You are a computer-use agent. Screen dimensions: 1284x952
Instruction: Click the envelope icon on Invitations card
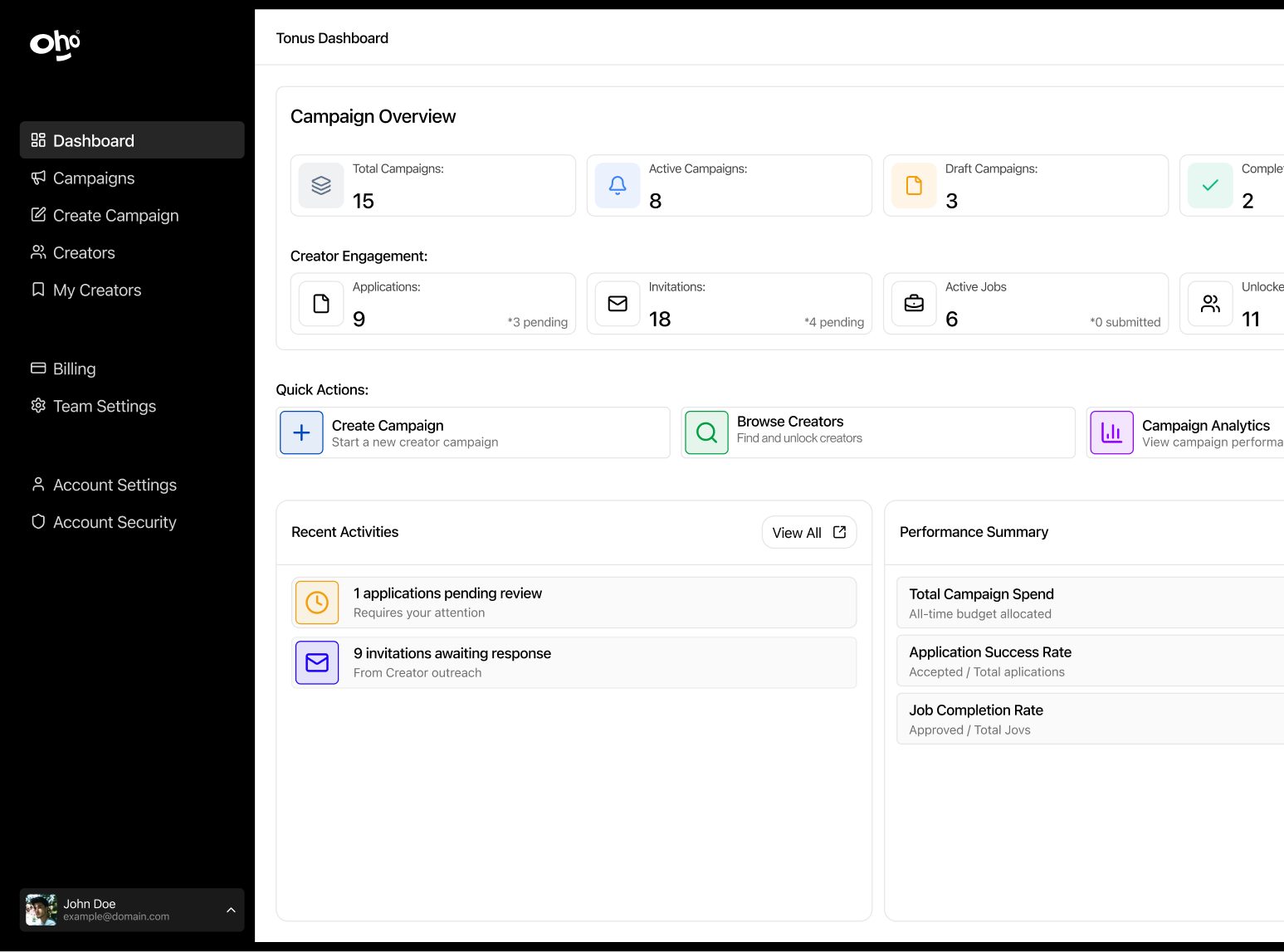click(x=618, y=304)
